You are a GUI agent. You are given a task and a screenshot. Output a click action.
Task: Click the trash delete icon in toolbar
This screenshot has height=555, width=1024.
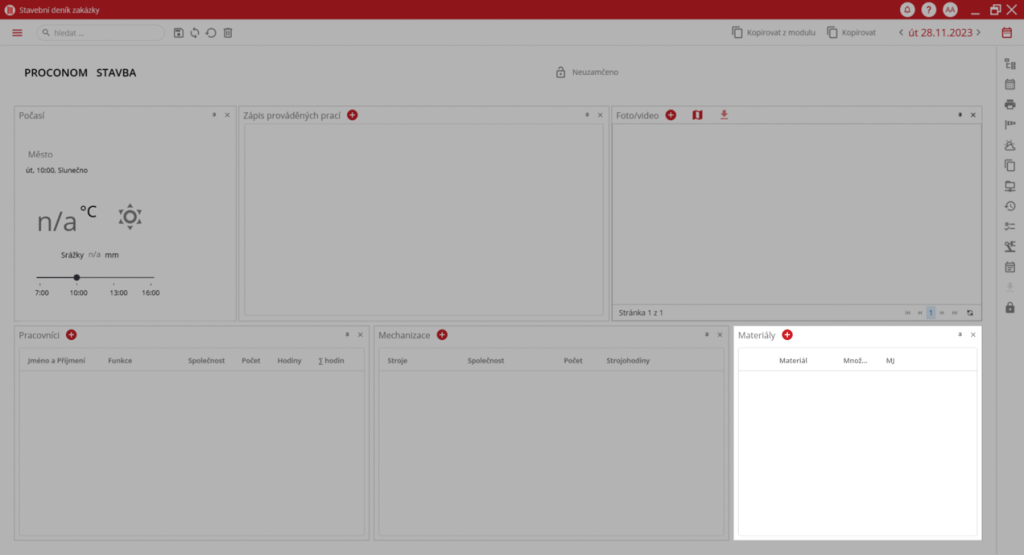click(x=227, y=33)
